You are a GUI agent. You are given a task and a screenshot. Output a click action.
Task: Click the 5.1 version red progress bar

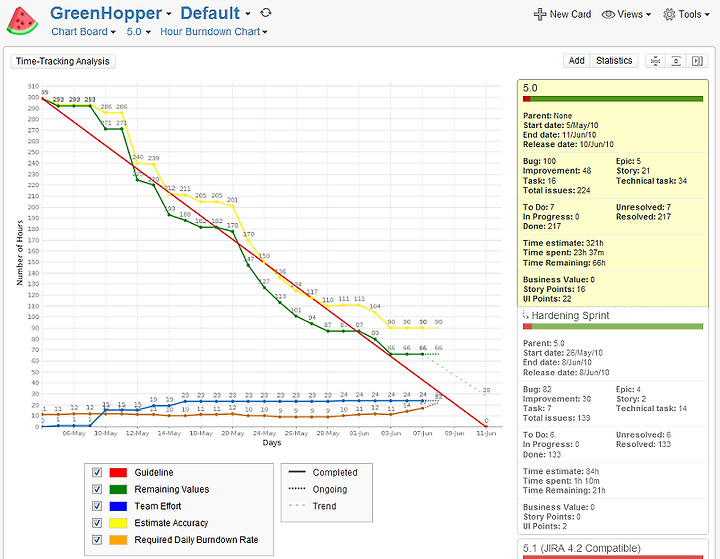pos(613,557)
